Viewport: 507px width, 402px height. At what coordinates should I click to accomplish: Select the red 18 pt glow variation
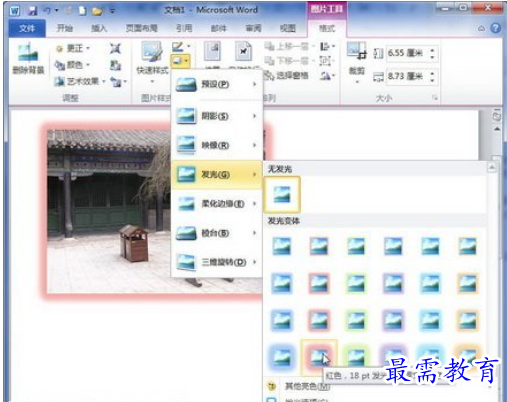[319, 358]
